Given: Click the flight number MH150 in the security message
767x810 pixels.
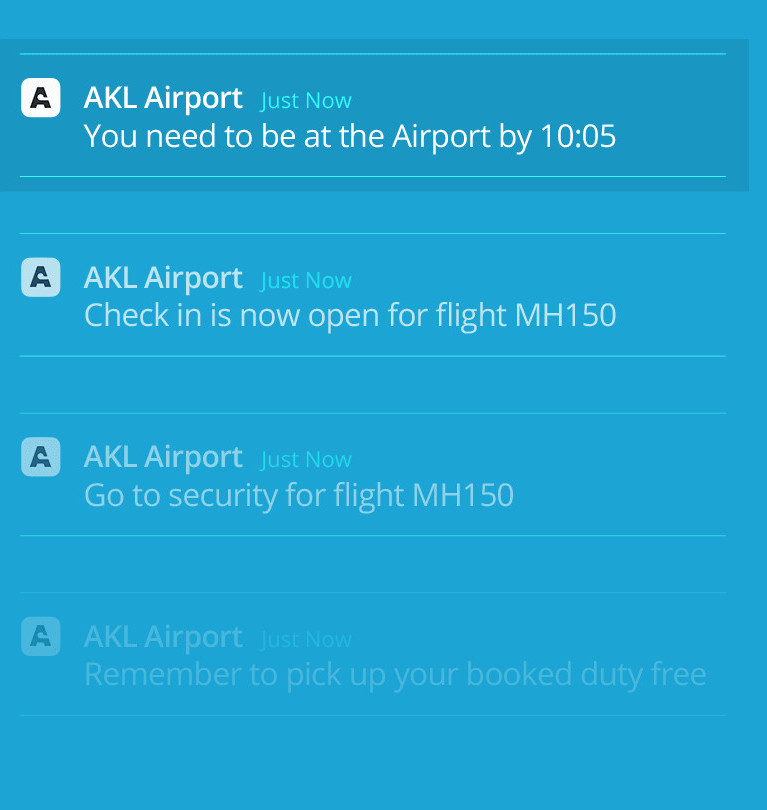Looking at the screenshot, I should click(x=463, y=494).
